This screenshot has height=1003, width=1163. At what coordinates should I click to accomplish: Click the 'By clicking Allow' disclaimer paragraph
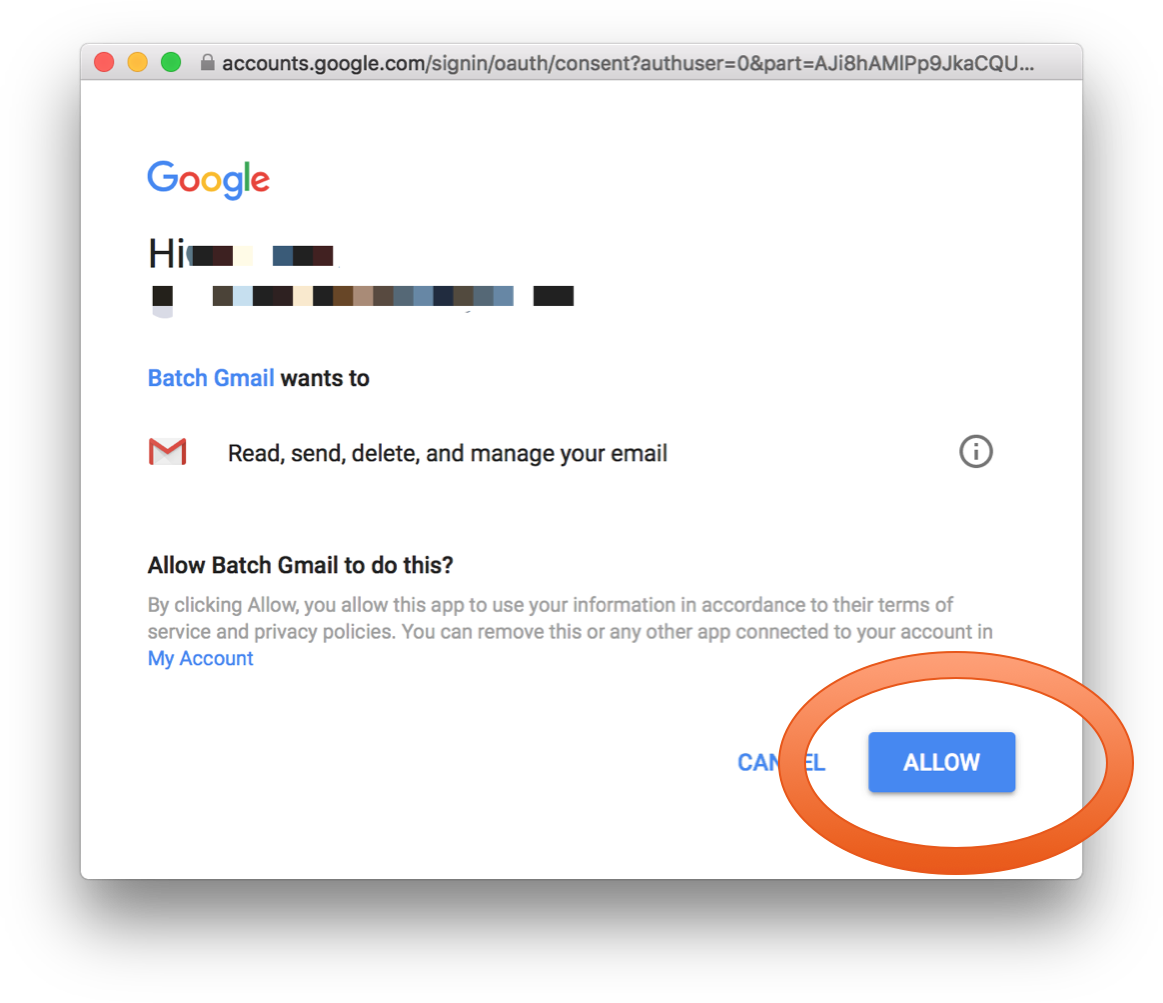(x=570, y=631)
